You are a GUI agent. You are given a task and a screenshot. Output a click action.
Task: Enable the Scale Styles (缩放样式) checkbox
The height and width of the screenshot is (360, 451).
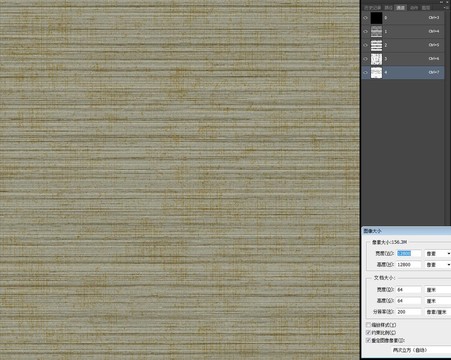pyautogui.click(x=368, y=325)
